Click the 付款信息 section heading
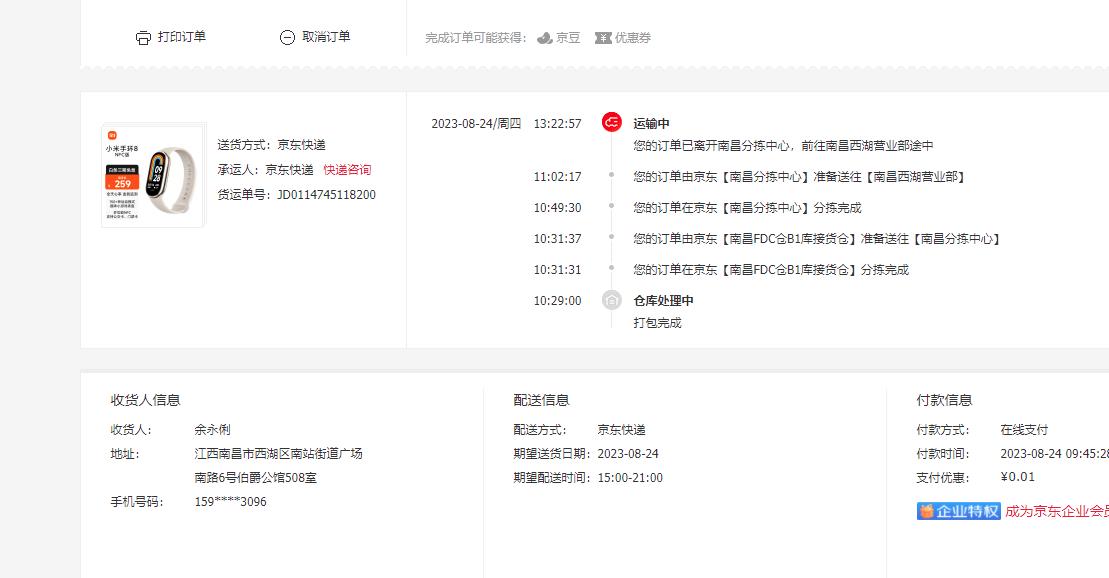The width and height of the screenshot is (1109, 578). click(944, 400)
